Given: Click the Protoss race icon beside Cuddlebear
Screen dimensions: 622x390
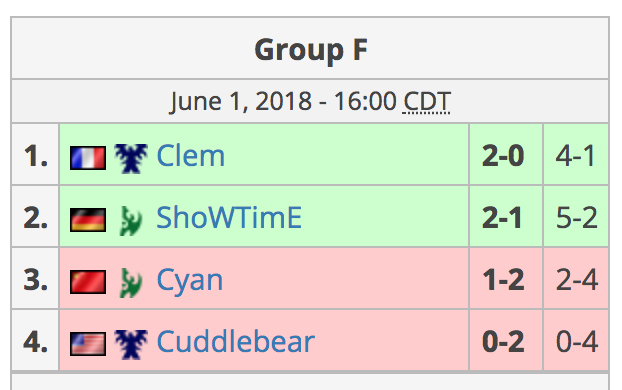Looking at the screenshot, I should pos(131,344).
